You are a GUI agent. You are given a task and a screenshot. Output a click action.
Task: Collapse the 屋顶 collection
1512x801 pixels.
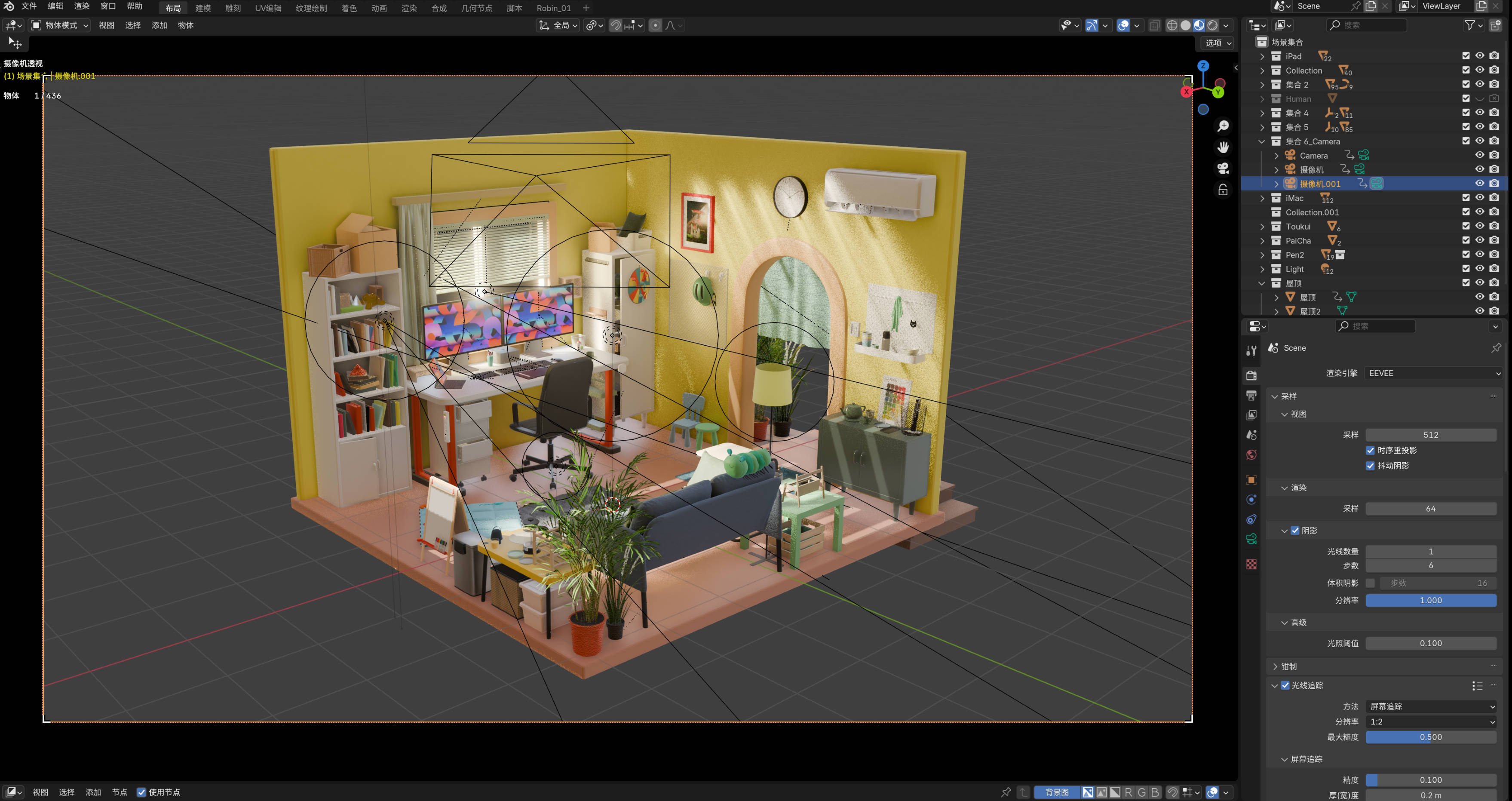coord(1262,283)
